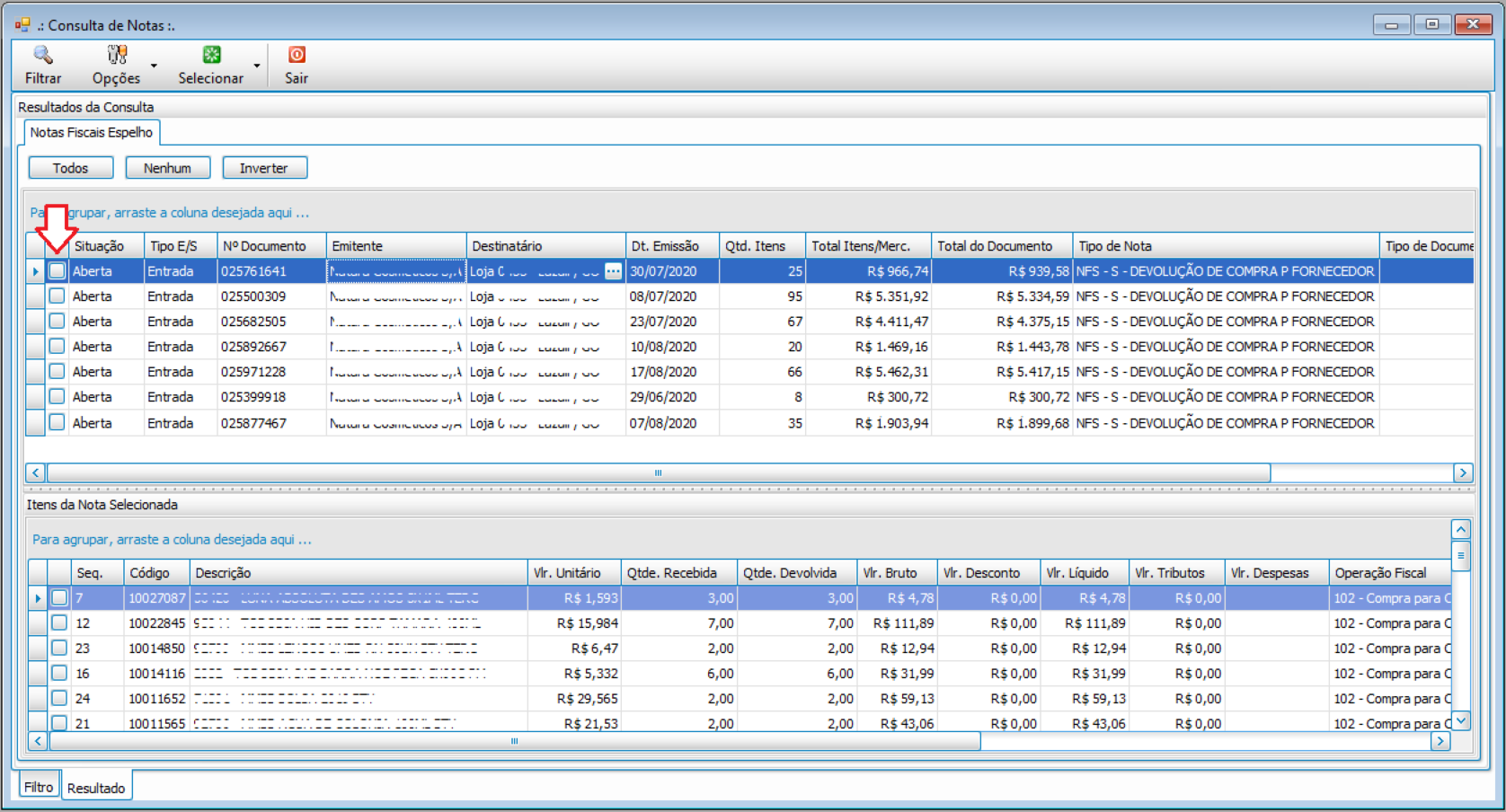Image resolution: width=1506 pixels, height=812 pixels.
Task: Select total value R$ 5.334,59 cell
Action: coord(1002,296)
